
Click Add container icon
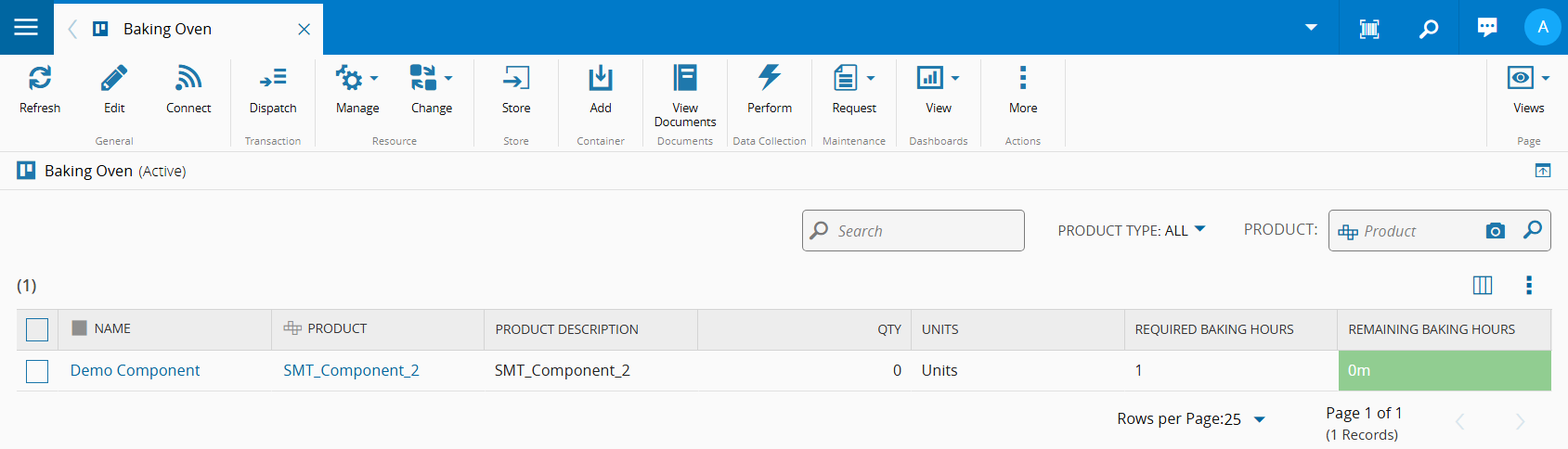tap(601, 79)
